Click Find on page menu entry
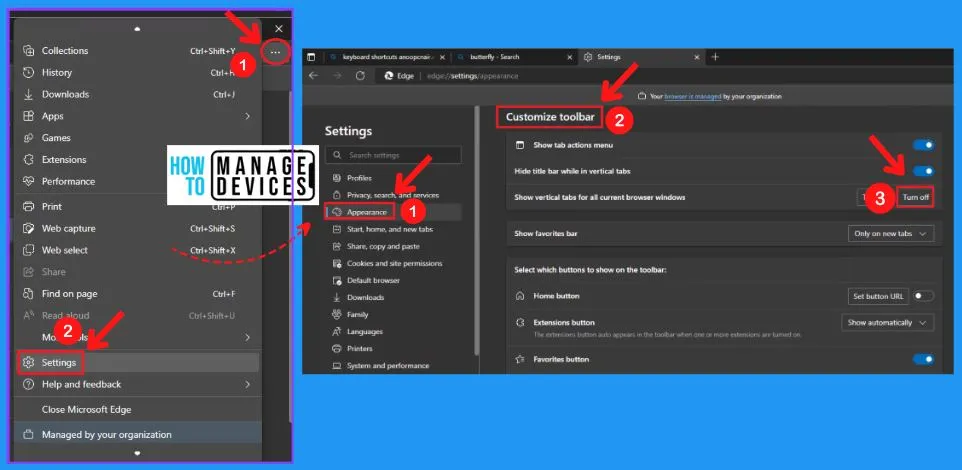The width and height of the screenshot is (962, 470). tap(136, 294)
